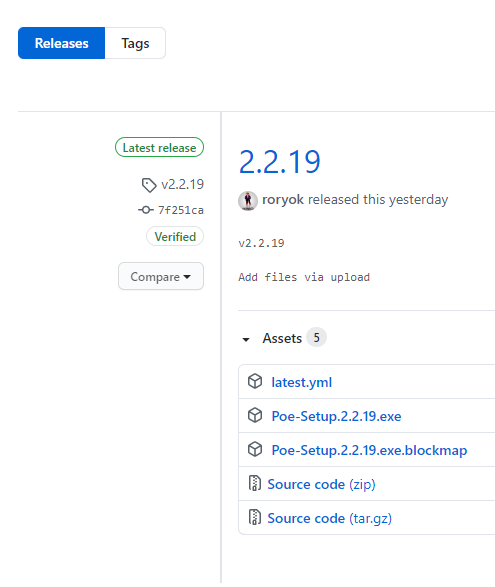Click the zip file icon for Source code (zip)

tap(255, 483)
